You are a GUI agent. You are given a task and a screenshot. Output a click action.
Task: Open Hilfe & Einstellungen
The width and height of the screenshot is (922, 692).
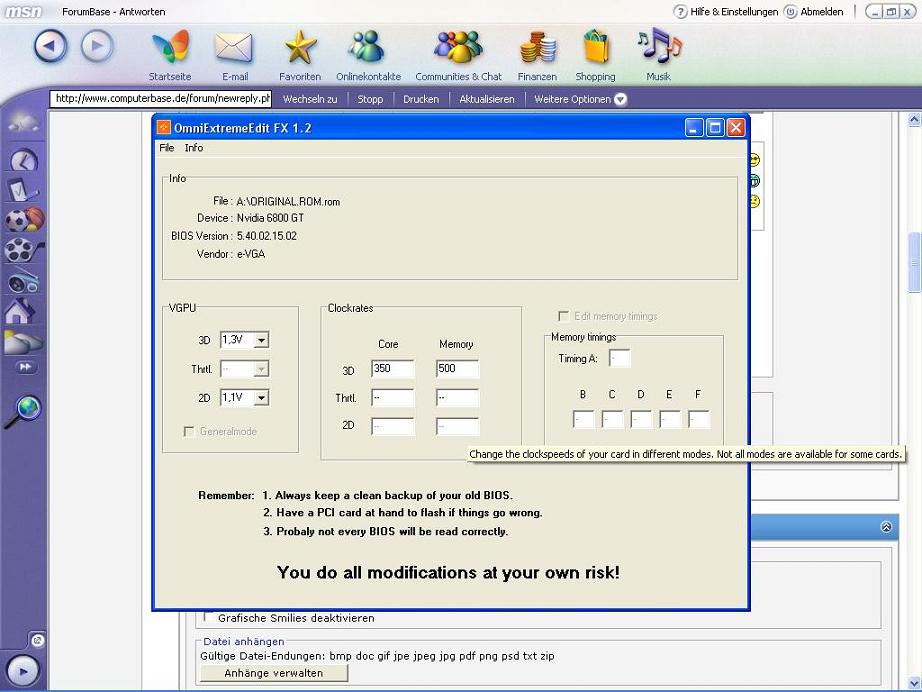tap(726, 12)
